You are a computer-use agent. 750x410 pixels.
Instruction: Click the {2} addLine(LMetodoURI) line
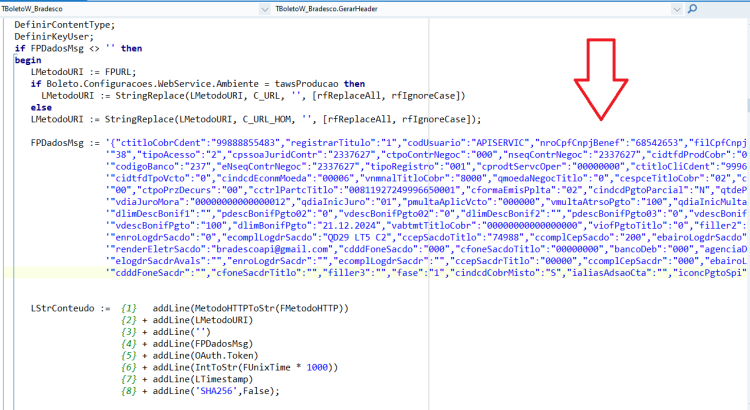(x=187, y=321)
